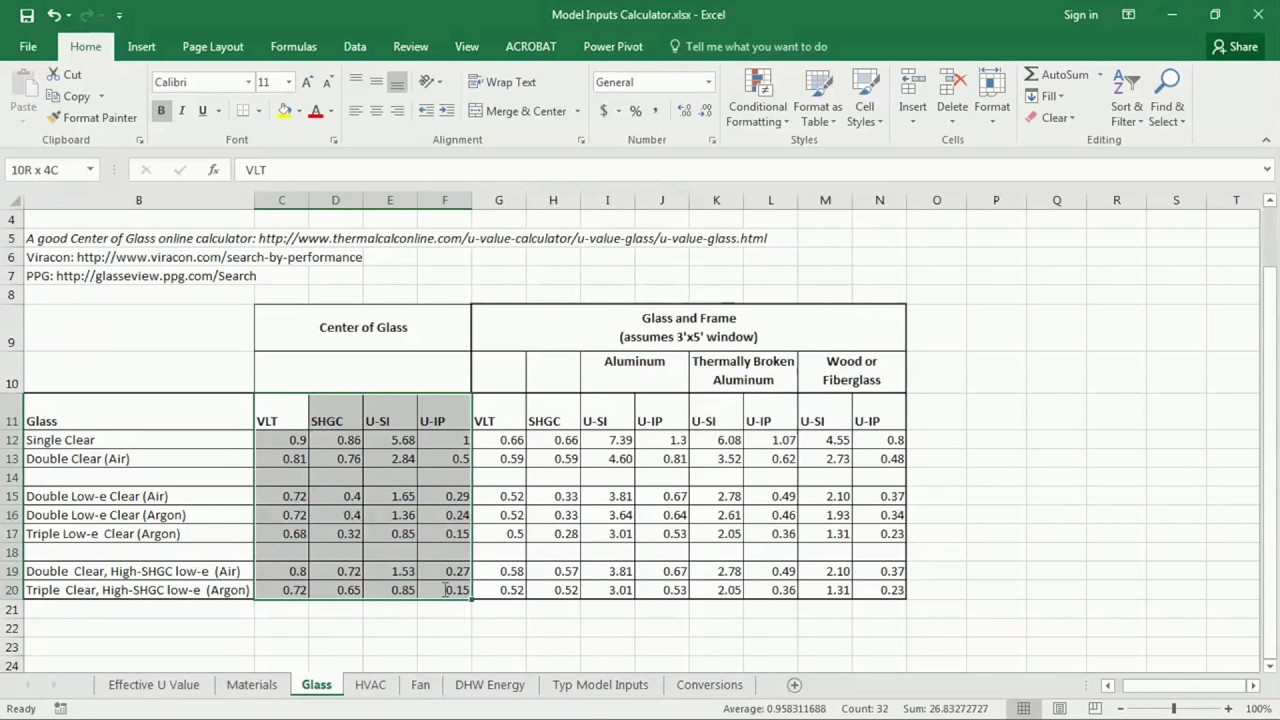Click the Paste clipboard icon
Viewport: 1280px width, 720px height.
(x=23, y=84)
